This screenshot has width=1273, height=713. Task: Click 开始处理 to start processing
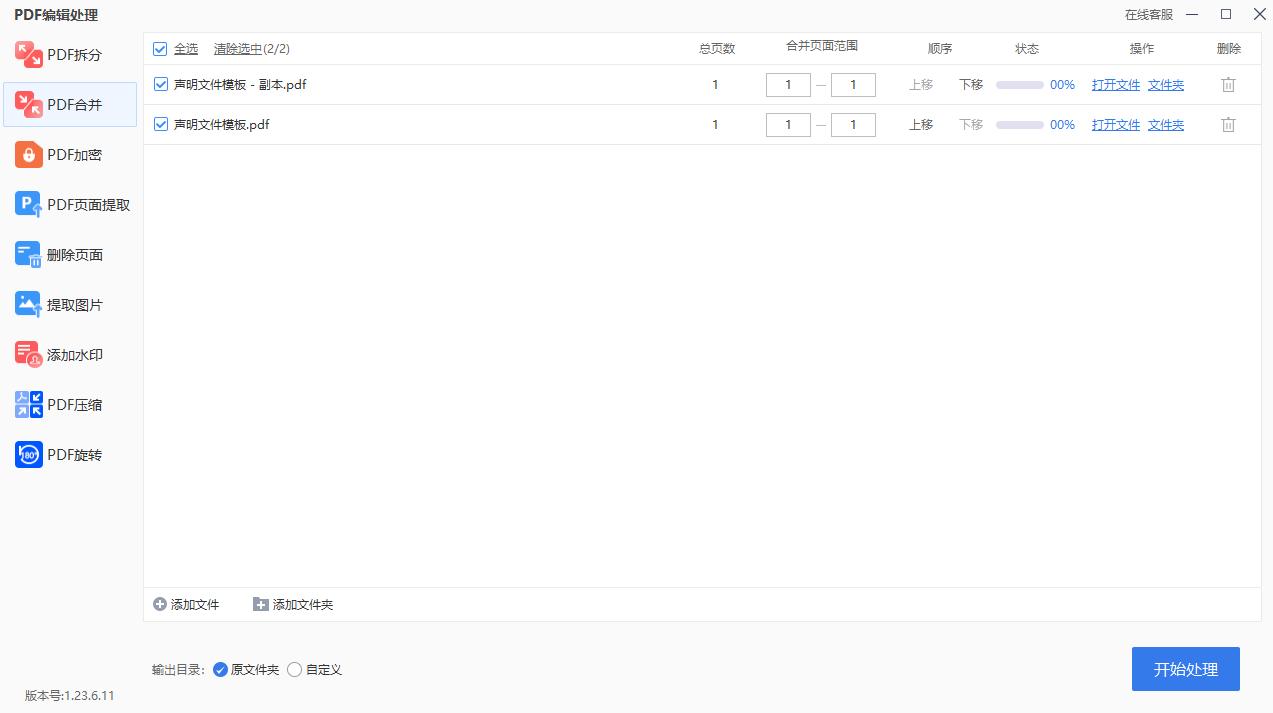tap(1185, 669)
